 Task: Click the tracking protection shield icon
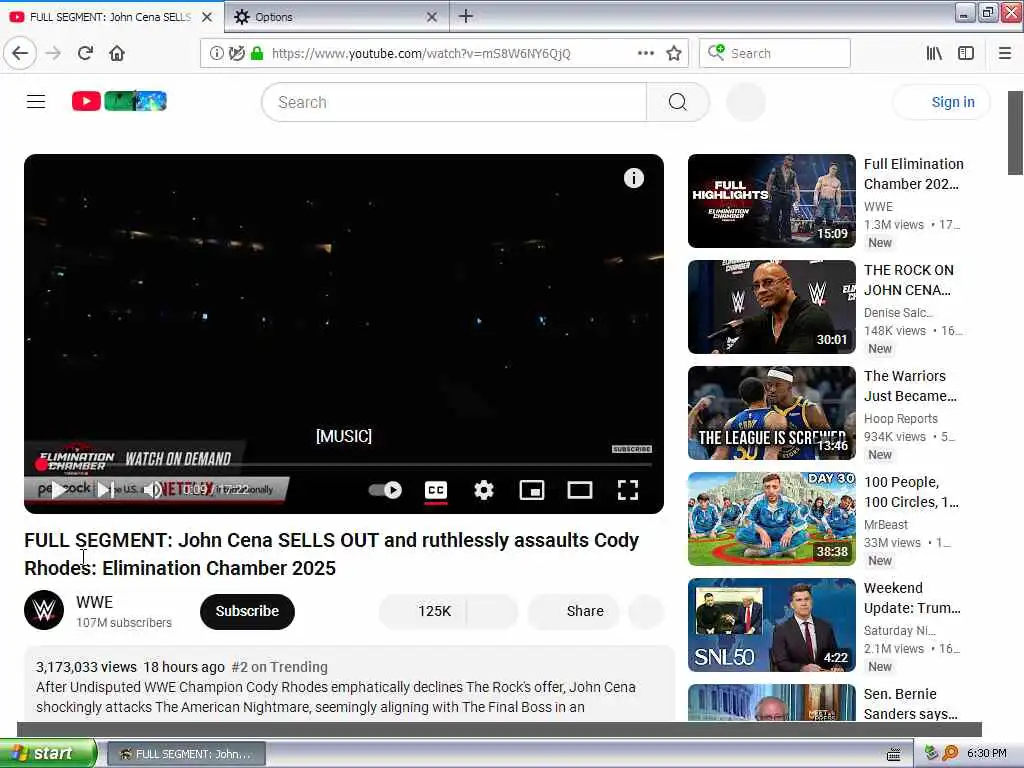tap(236, 54)
